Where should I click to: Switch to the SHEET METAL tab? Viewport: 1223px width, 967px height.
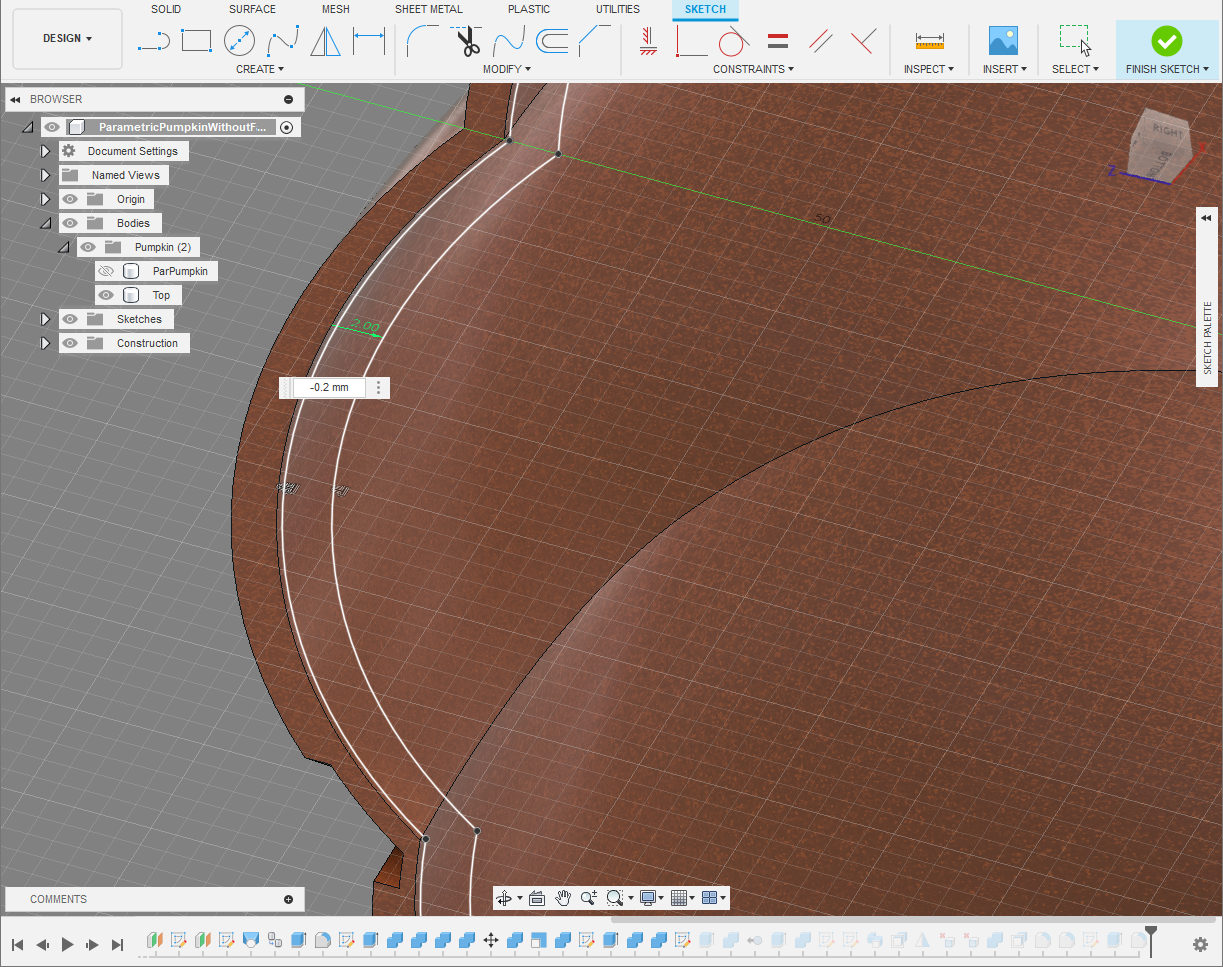click(428, 9)
